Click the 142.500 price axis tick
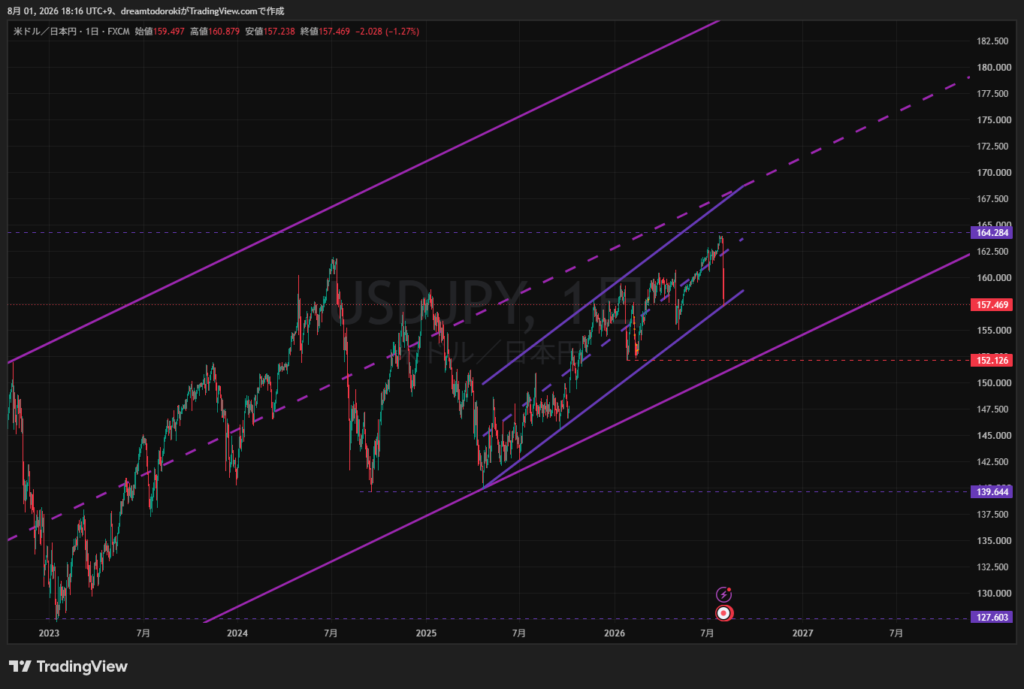The image size is (1024, 689). pos(993,462)
